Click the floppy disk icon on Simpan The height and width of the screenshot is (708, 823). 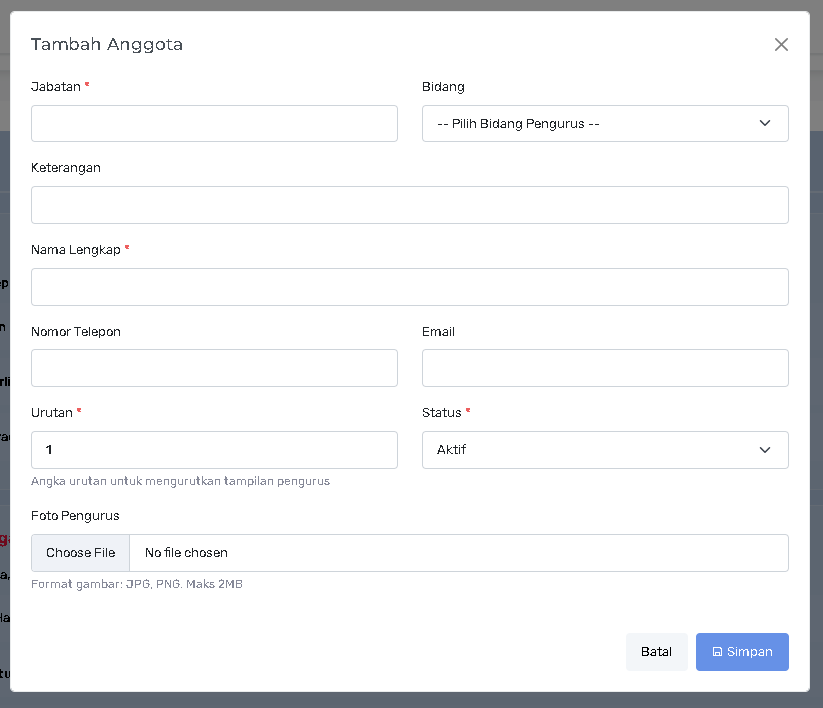[717, 652]
